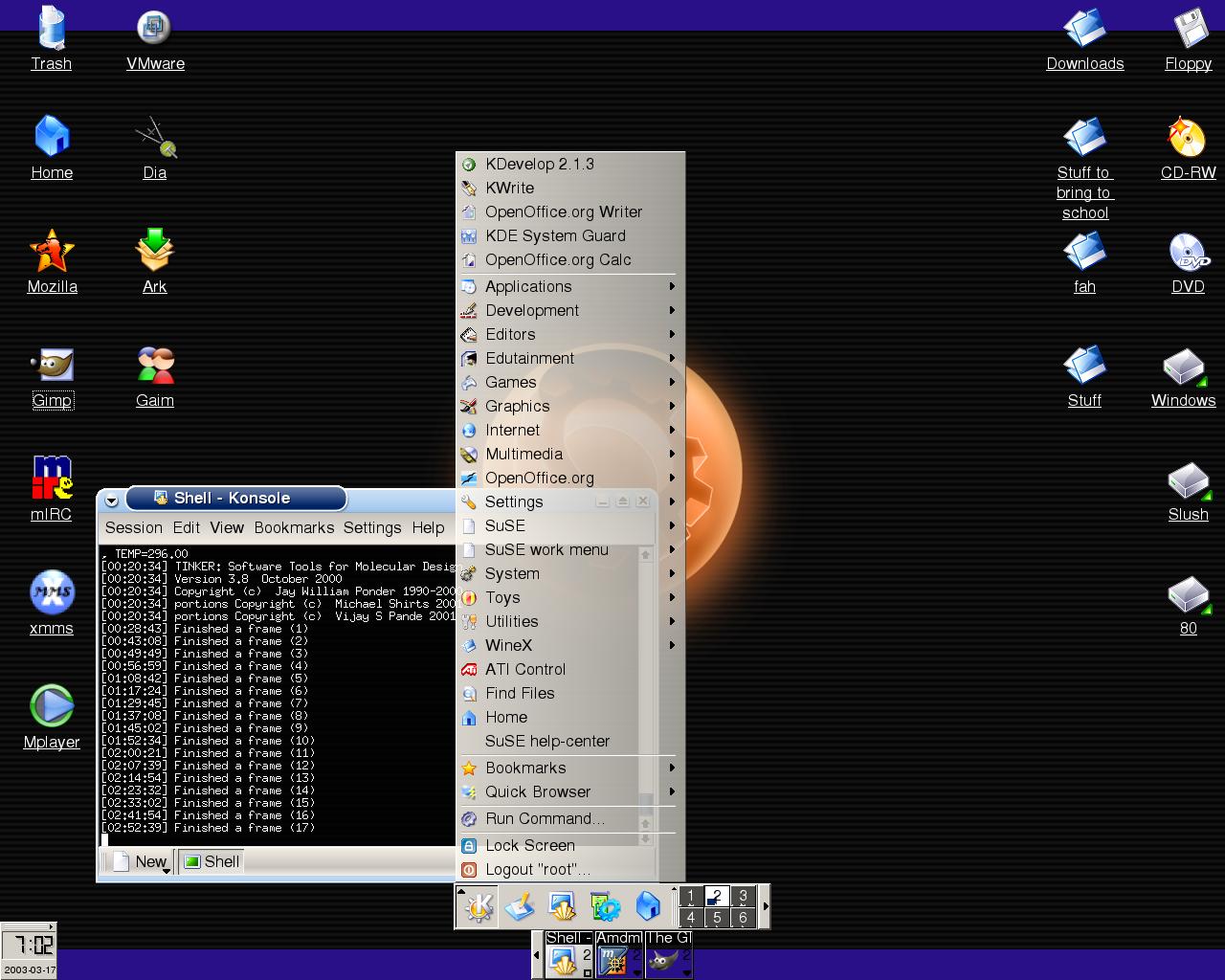Select KDevelop 2.1.3 from K menu

569,164
